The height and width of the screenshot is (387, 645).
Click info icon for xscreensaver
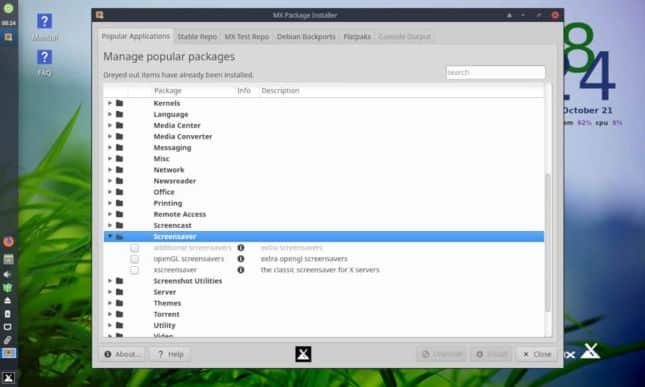coord(241,270)
